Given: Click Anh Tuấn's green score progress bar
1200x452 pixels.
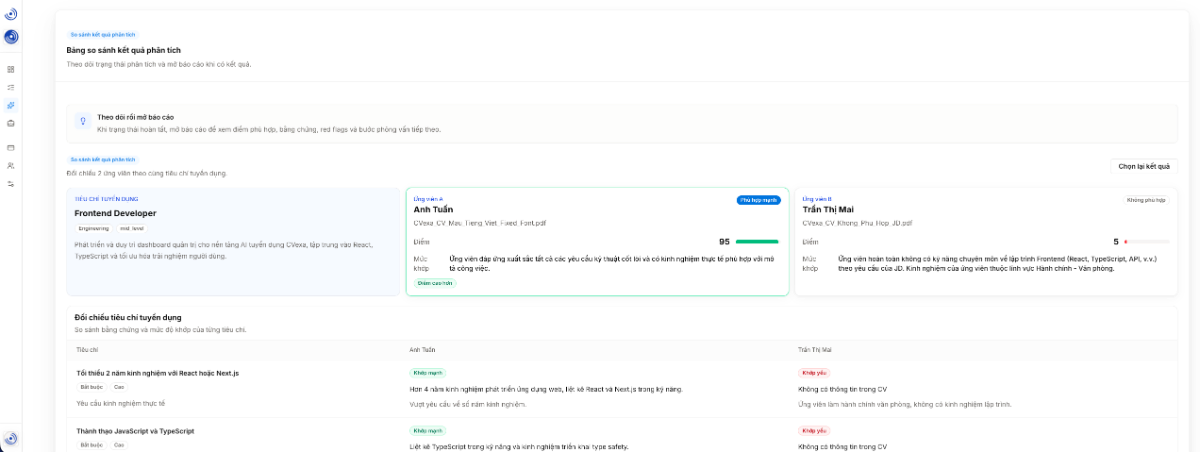Looking at the screenshot, I should point(757,241).
